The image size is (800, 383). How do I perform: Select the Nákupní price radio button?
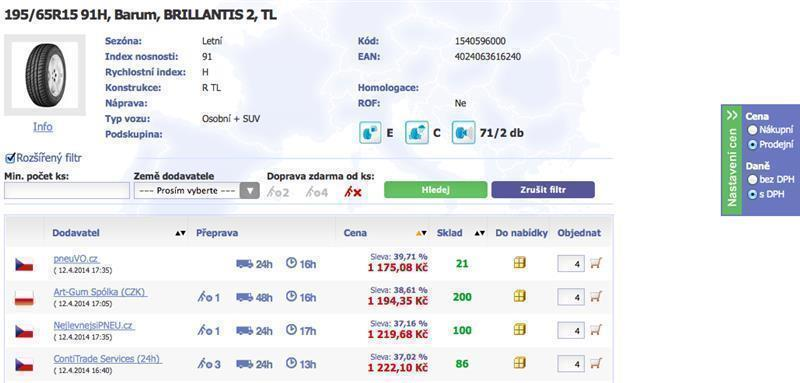tap(752, 130)
